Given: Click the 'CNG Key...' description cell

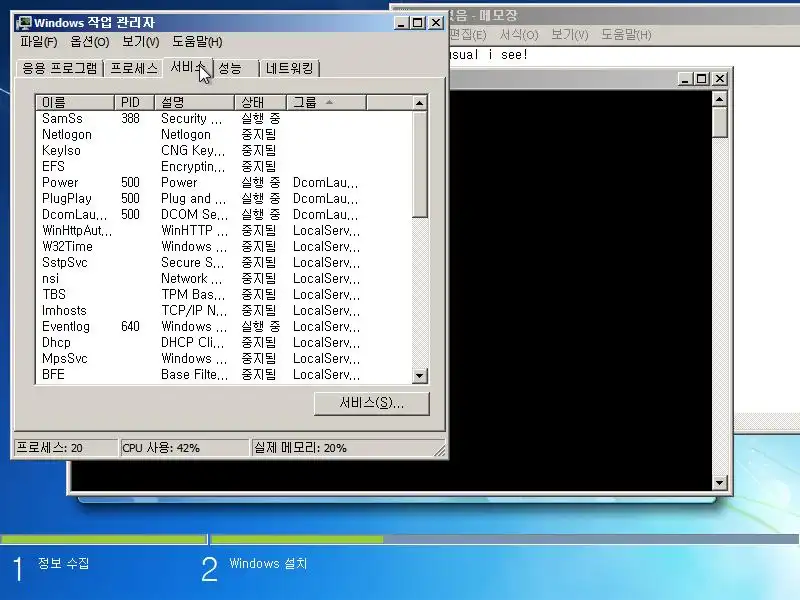Looking at the screenshot, I should [x=193, y=151].
